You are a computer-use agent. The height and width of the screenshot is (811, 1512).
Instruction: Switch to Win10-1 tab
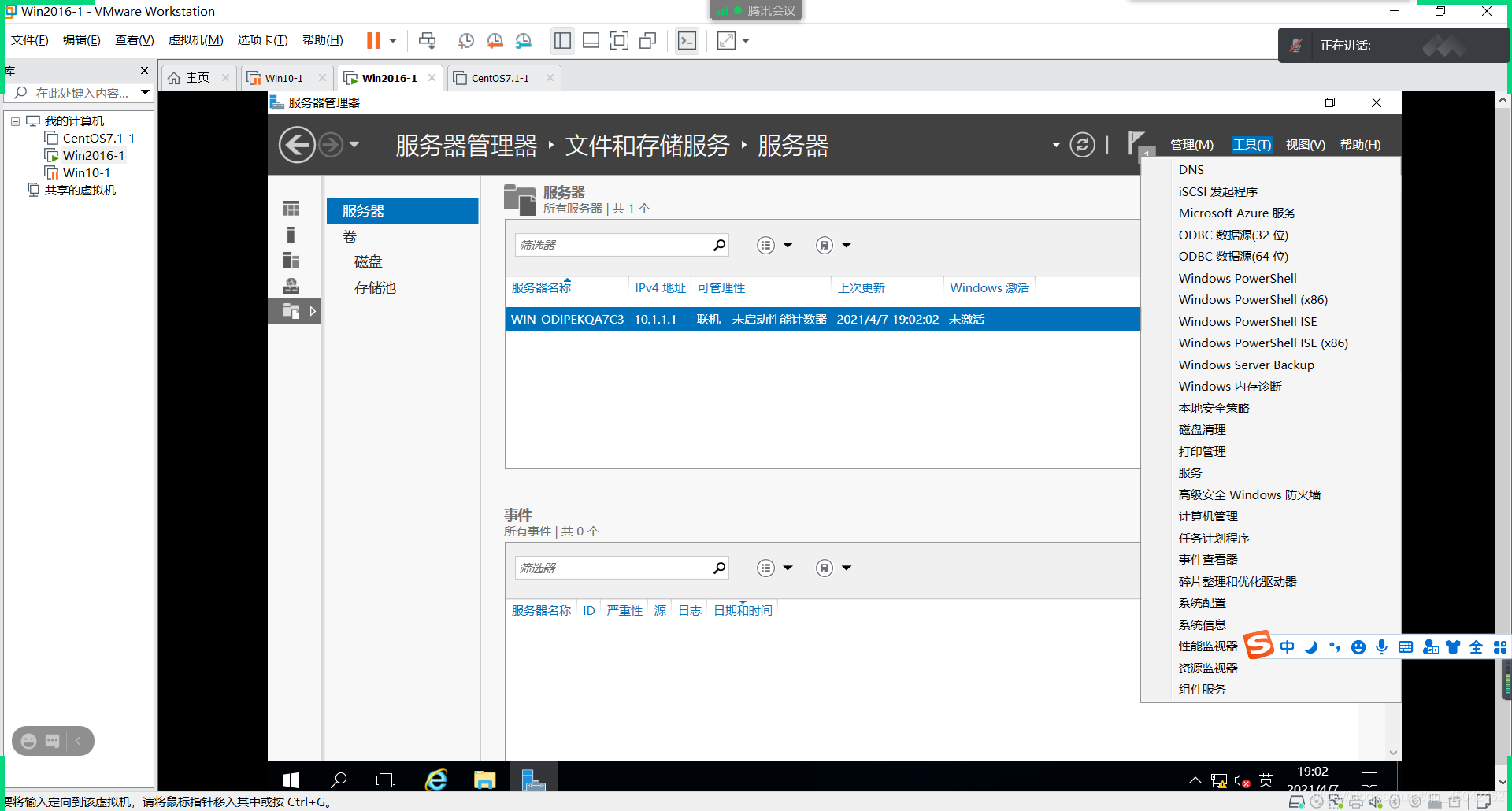pos(284,78)
